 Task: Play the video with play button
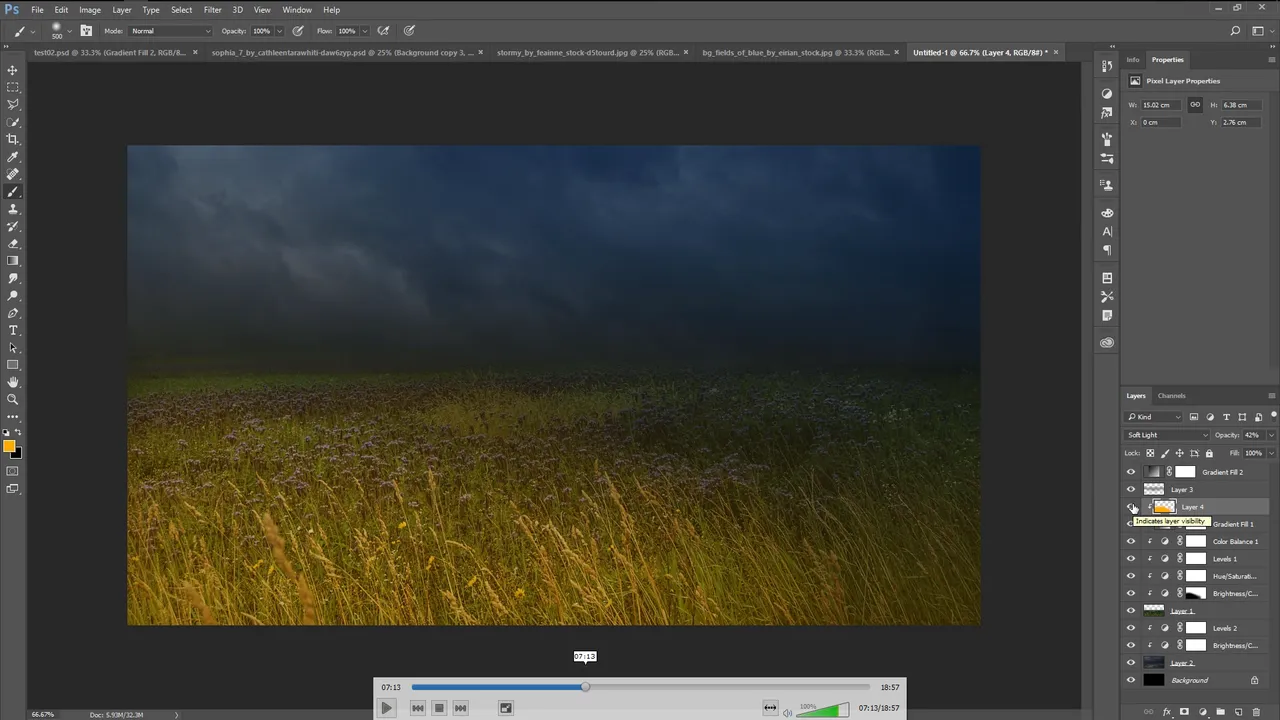point(386,708)
